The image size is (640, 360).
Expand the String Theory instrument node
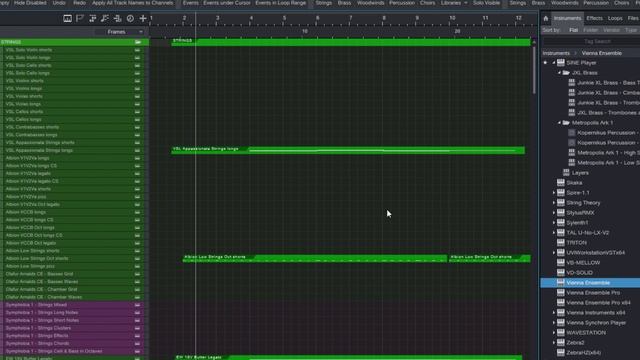pyautogui.click(x=554, y=203)
